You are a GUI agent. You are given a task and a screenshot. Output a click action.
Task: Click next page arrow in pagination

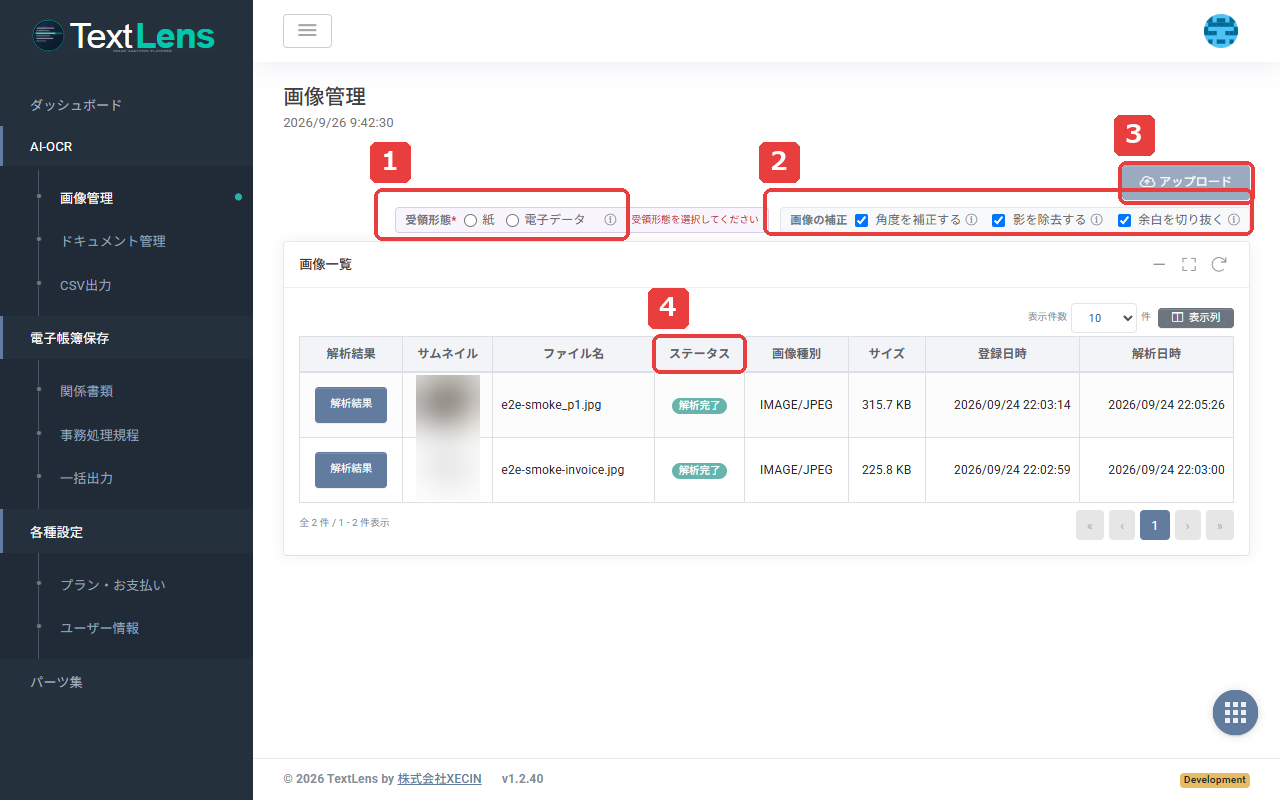[x=1188, y=525]
